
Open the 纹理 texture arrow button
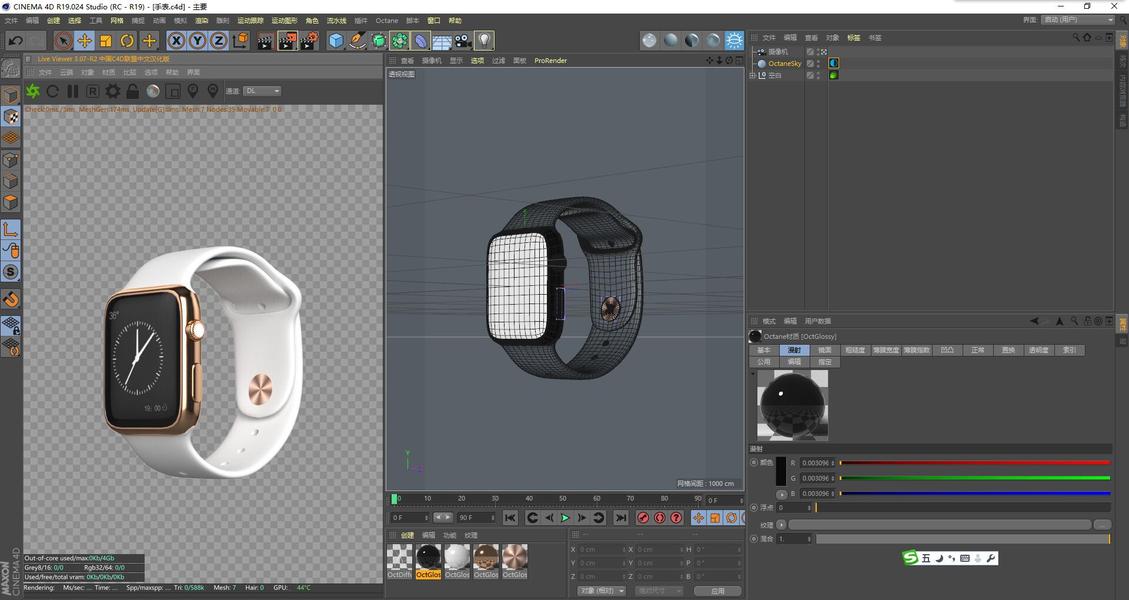pyautogui.click(x=781, y=524)
